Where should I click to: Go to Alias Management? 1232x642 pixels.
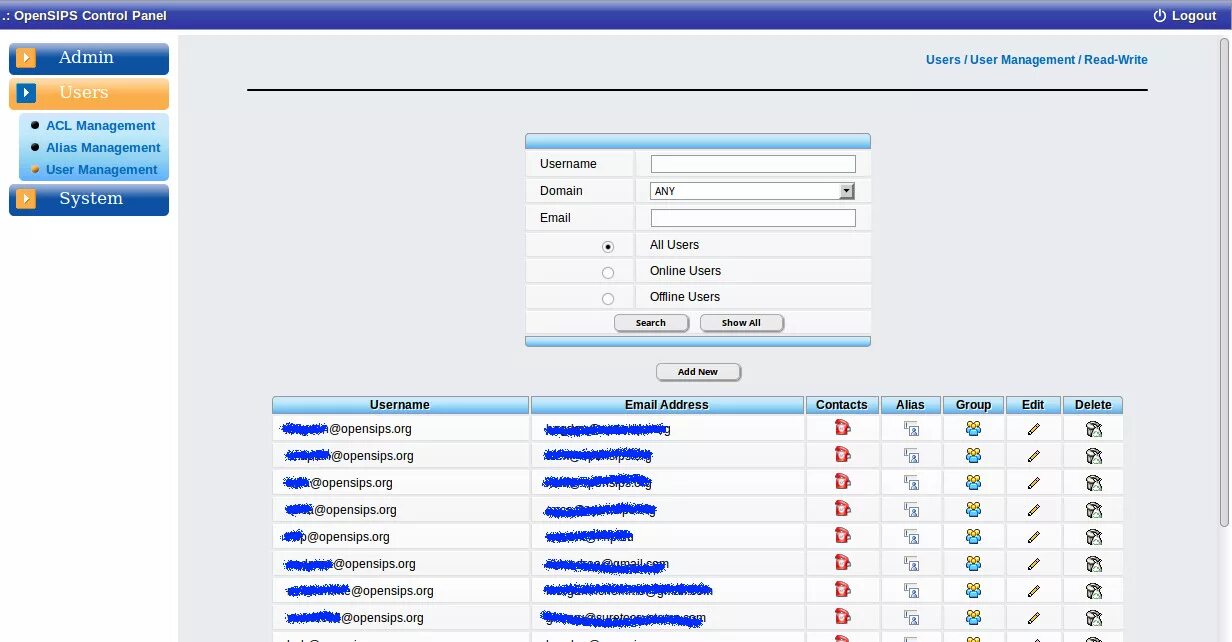[x=103, y=148]
